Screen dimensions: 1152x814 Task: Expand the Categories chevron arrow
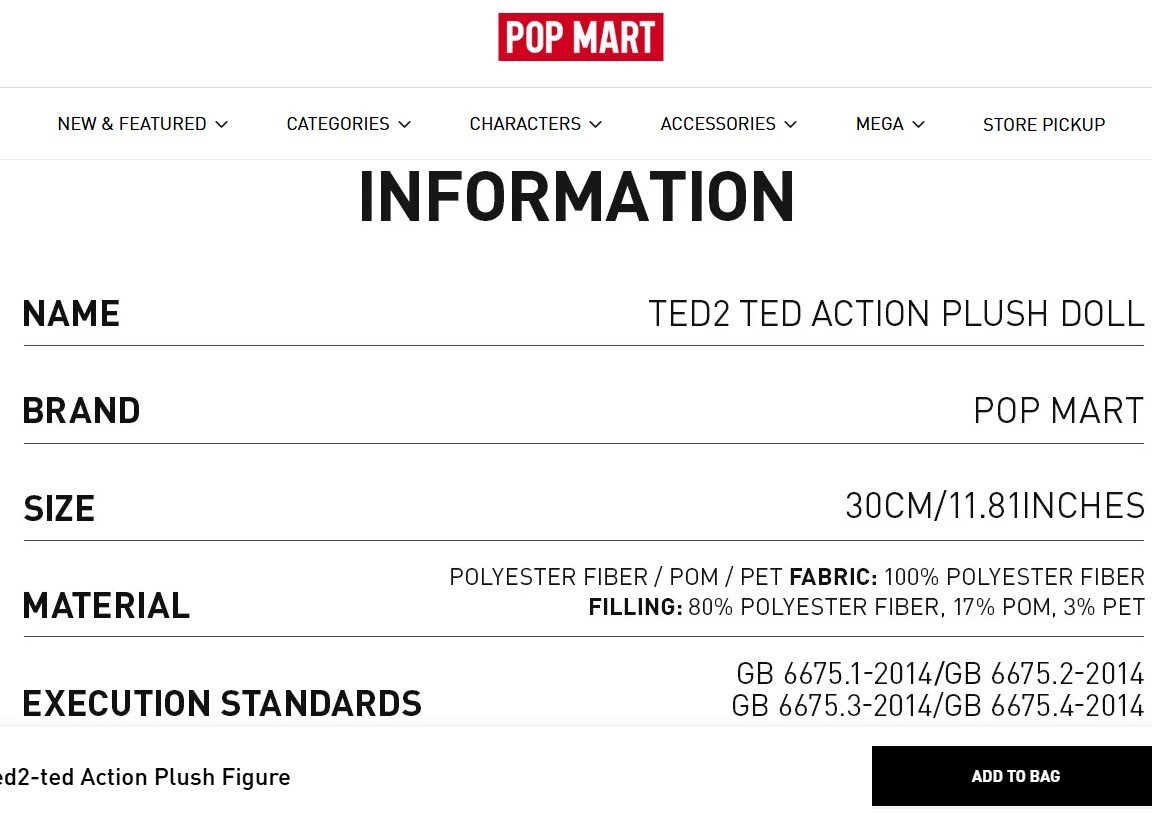click(x=404, y=124)
